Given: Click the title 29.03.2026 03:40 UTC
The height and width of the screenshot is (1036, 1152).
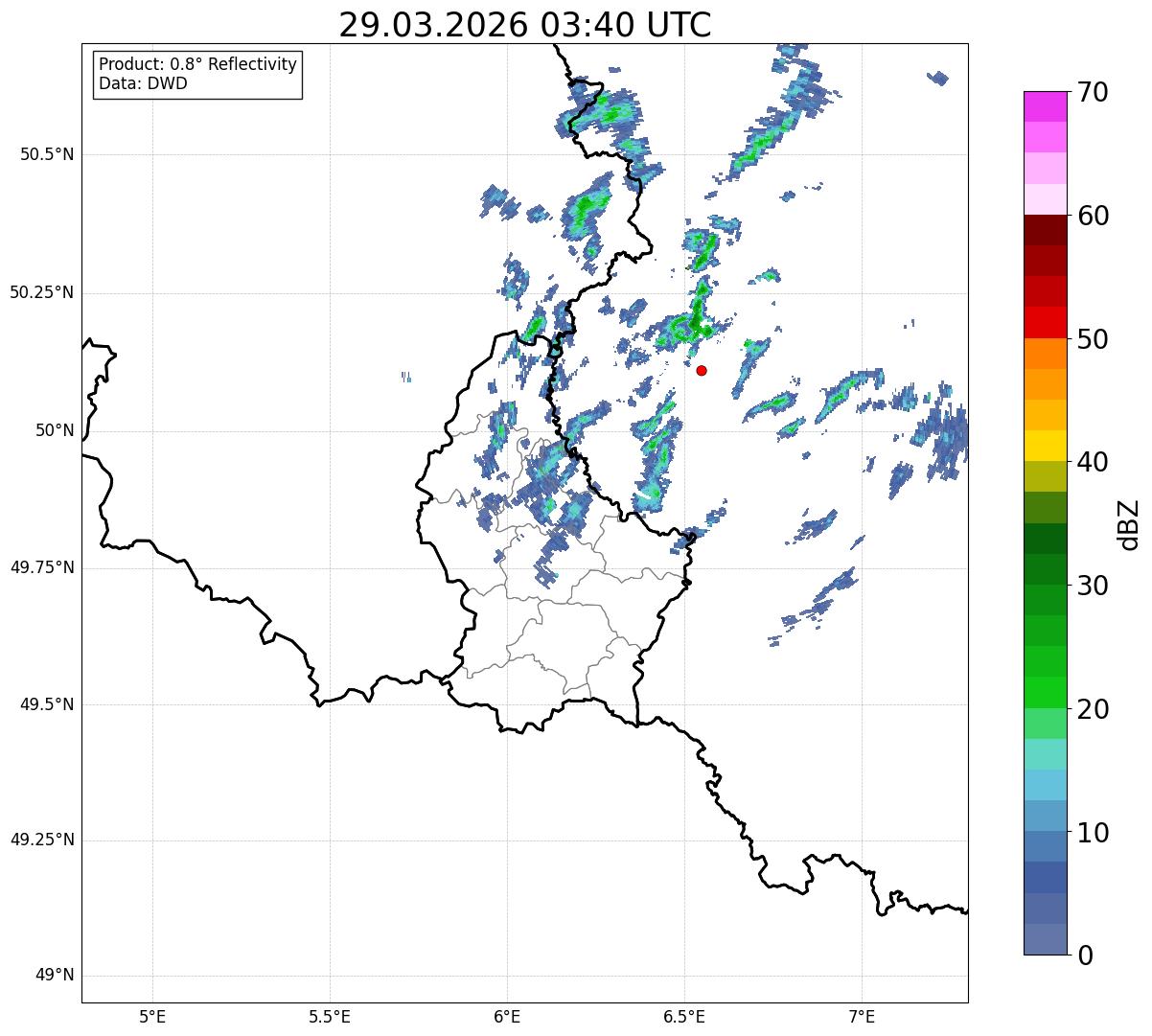Looking at the screenshot, I should (x=525, y=25).
